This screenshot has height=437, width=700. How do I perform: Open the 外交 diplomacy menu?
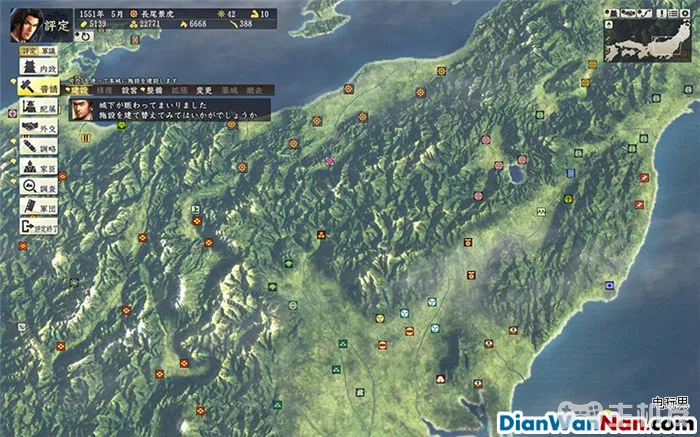click(x=38, y=127)
